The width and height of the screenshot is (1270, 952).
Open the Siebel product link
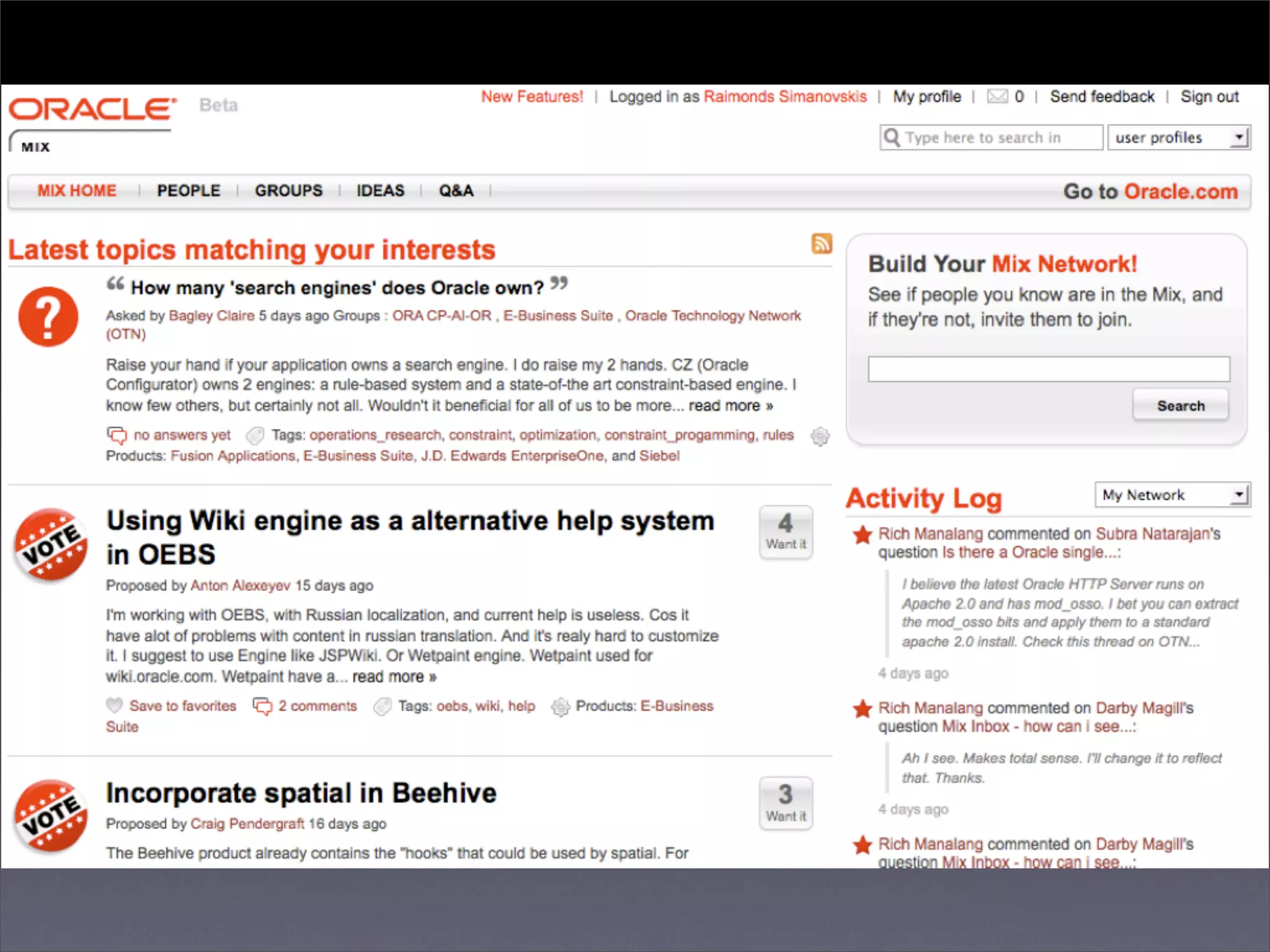click(659, 456)
